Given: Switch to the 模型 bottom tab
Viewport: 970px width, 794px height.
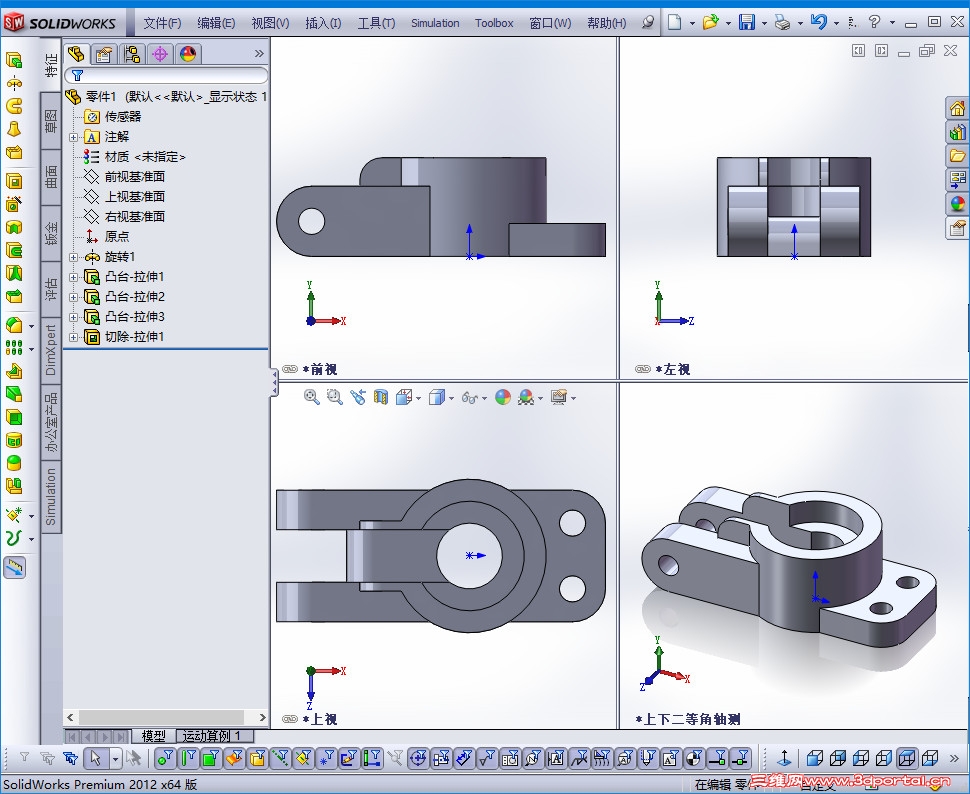Looking at the screenshot, I should click(153, 736).
